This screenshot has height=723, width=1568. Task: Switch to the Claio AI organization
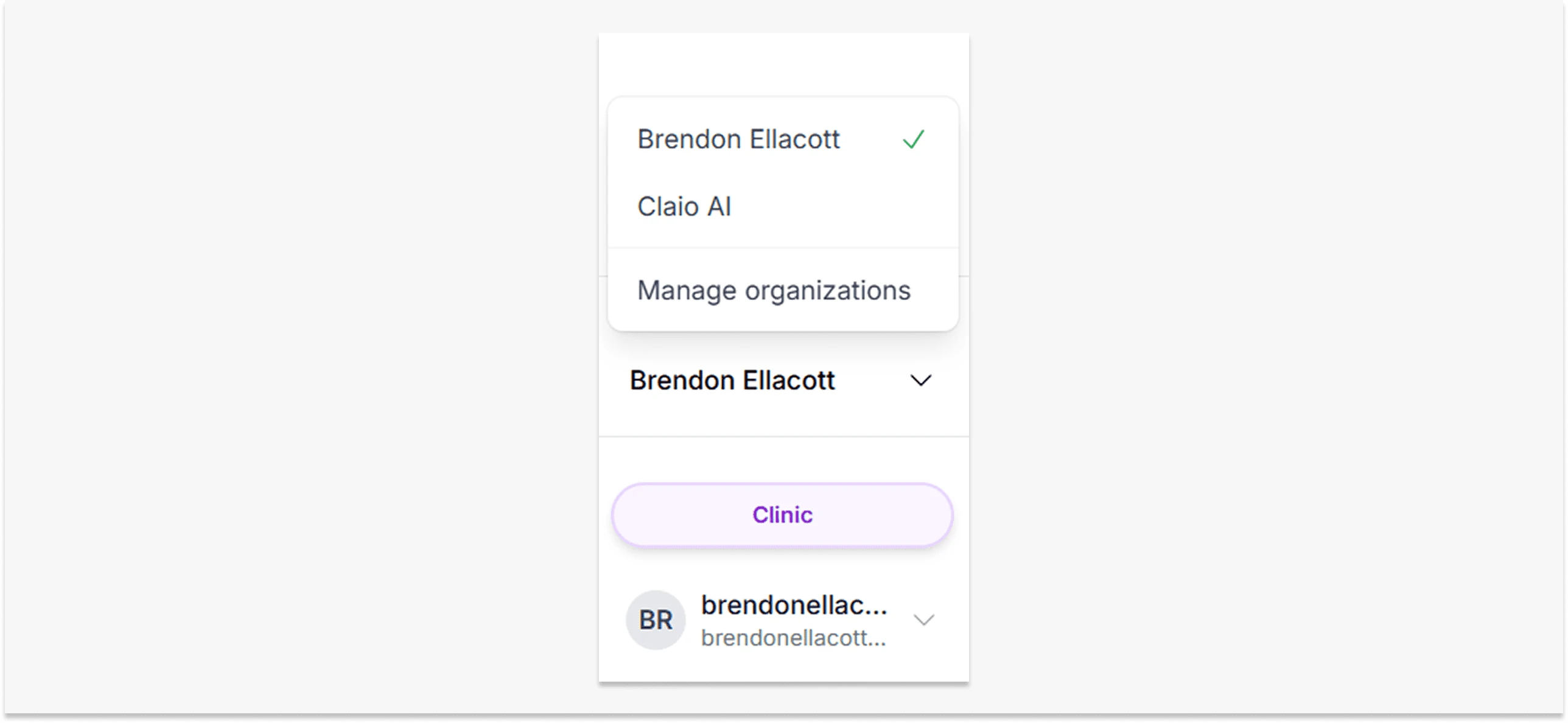coord(684,207)
